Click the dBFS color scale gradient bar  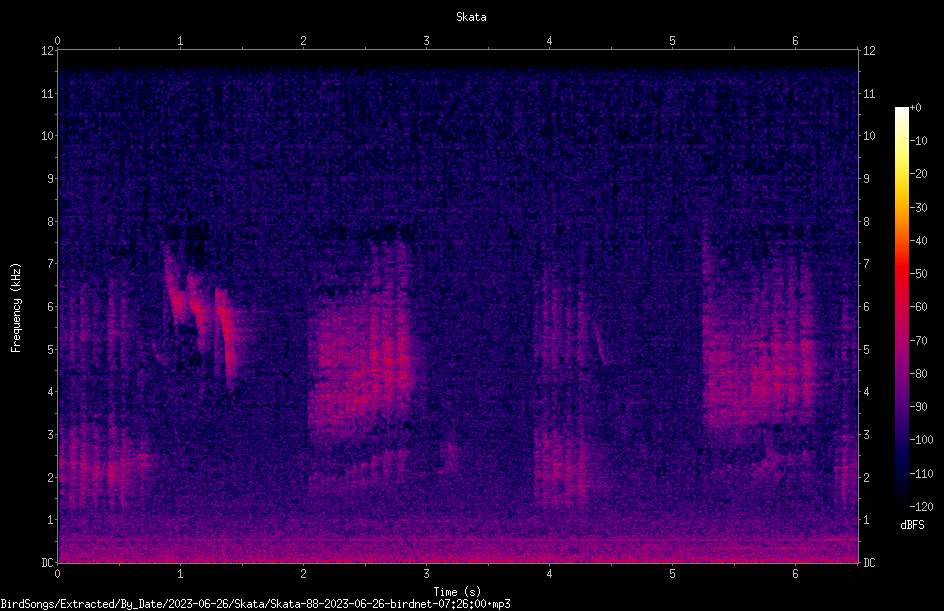point(901,306)
